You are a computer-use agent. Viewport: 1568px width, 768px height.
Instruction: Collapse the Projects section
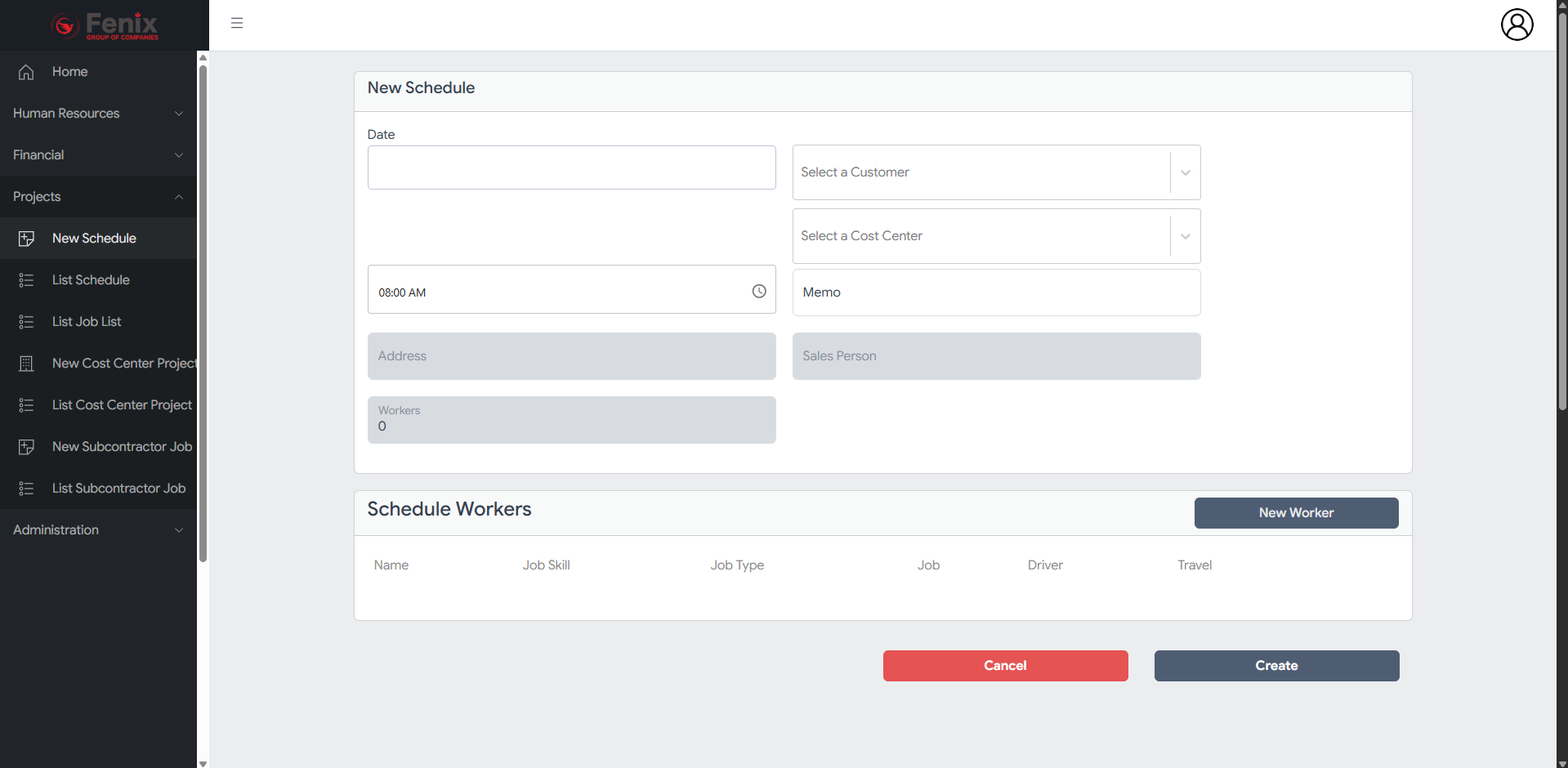pos(98,197)
